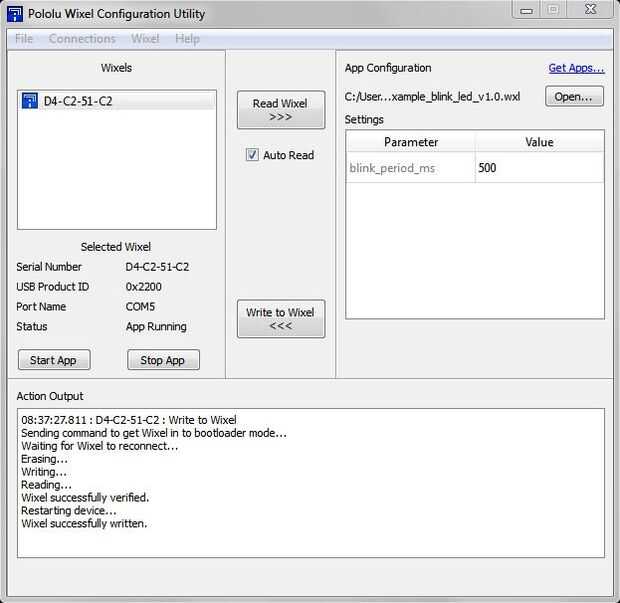Click the 'Writing...' log line
Screen dimensions: 620x603
[x=44, y=472]
